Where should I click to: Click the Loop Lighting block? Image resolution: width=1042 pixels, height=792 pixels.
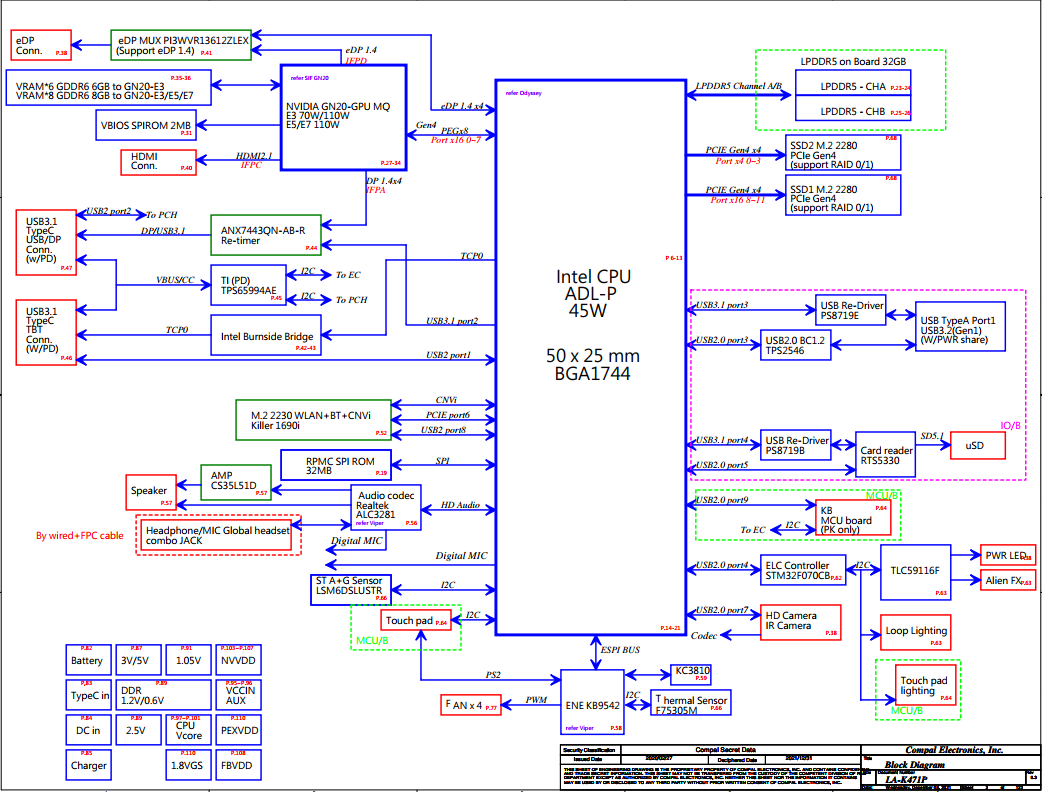pyautogui.click(x=915, y=632)
